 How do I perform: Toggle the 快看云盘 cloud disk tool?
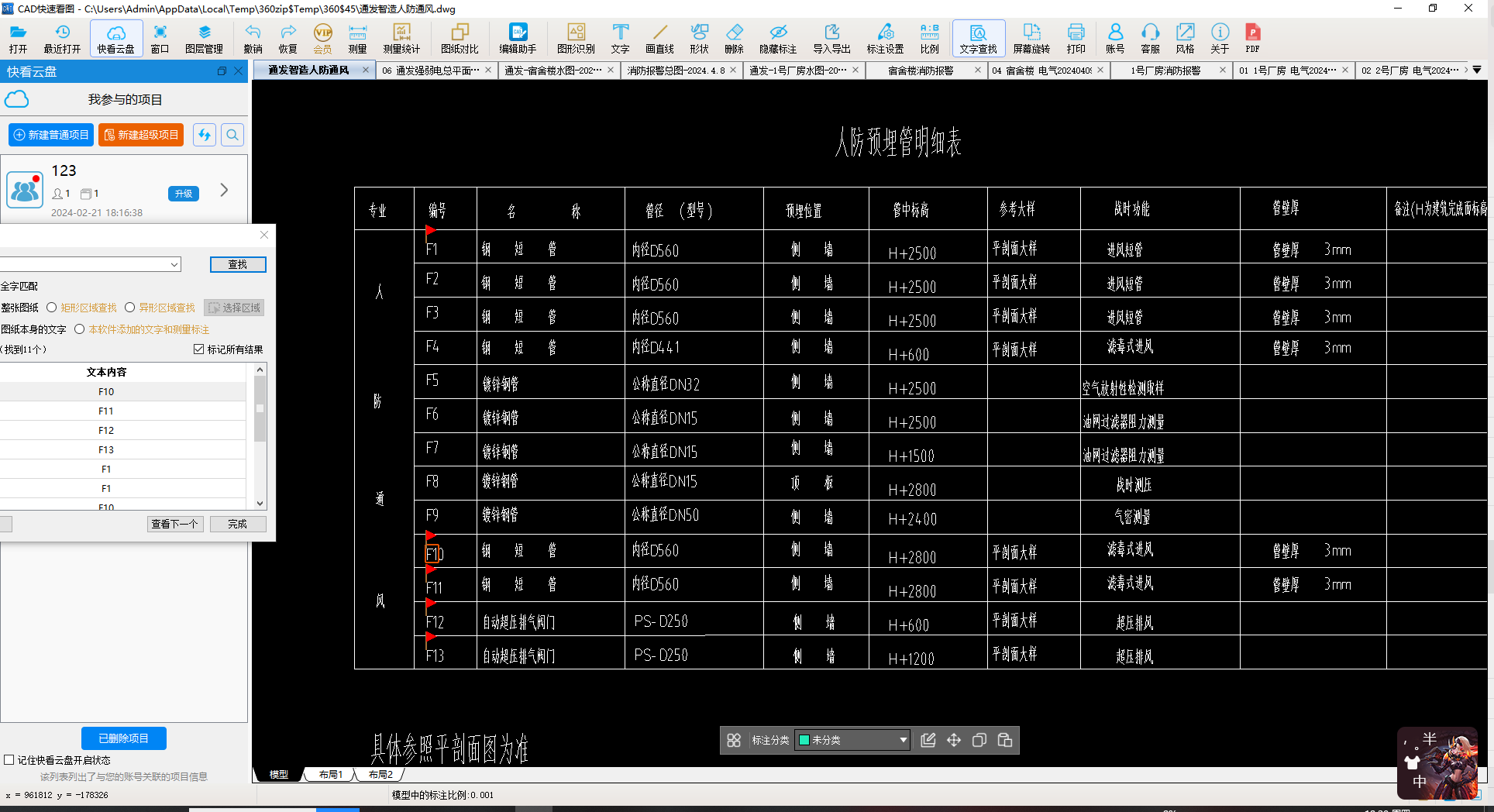(x=116, y=38)
